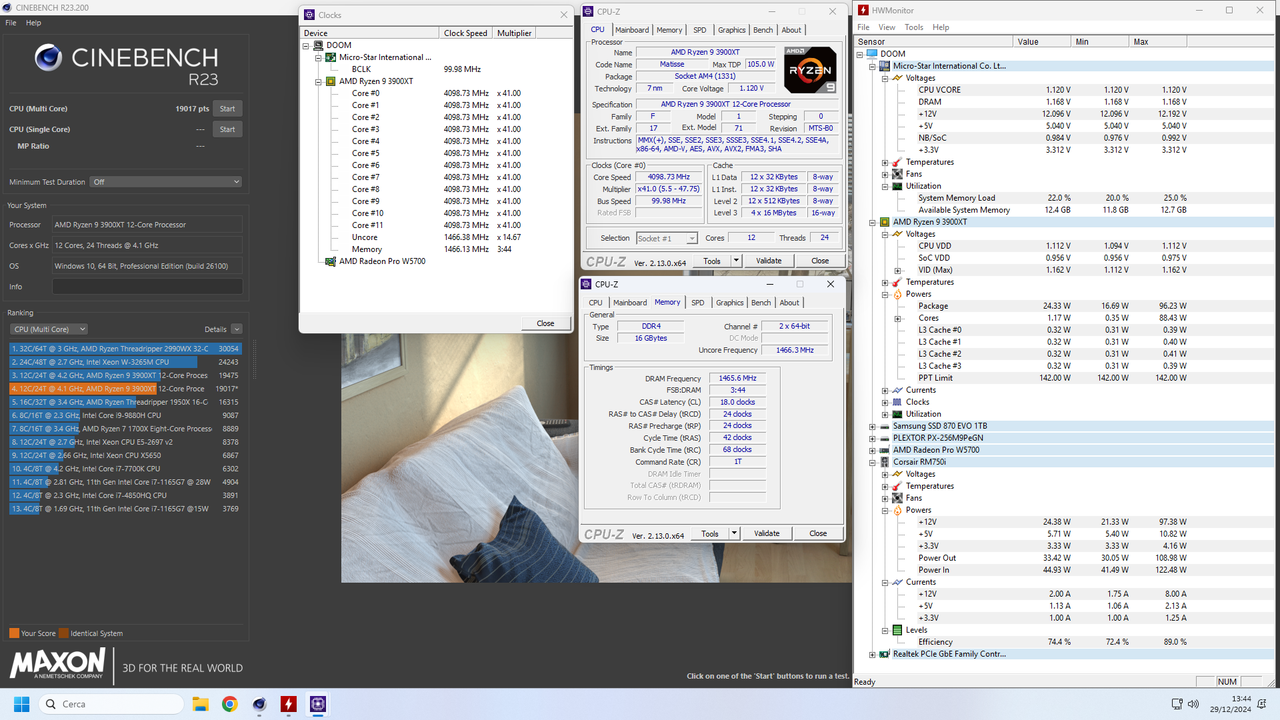Open the Tools menu in HWMonitor
The height and width of the screenshot is (720, 1280).
tap(914, 27)
